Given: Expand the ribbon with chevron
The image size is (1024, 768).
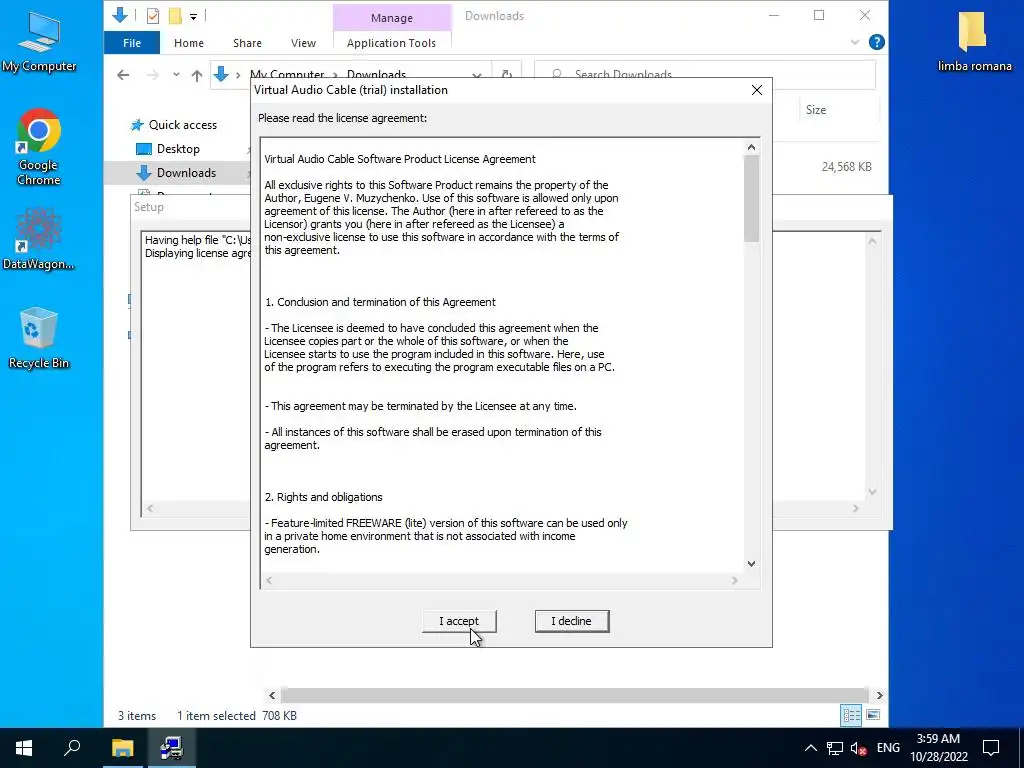Looking at the screenshot, I should pos(855,42).
